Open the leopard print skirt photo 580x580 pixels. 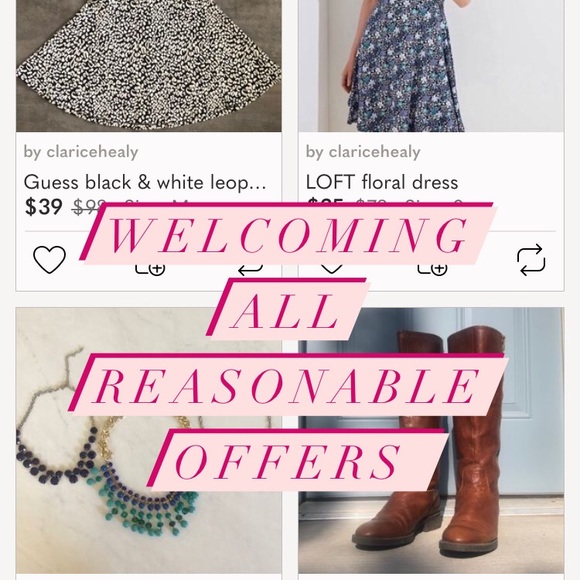point(149,65)
